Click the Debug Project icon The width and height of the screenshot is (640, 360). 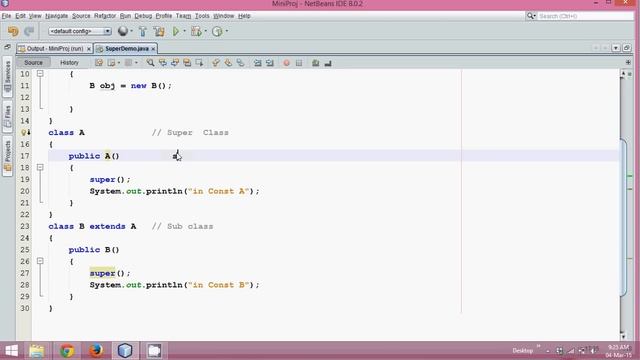[x=196, y=31]
